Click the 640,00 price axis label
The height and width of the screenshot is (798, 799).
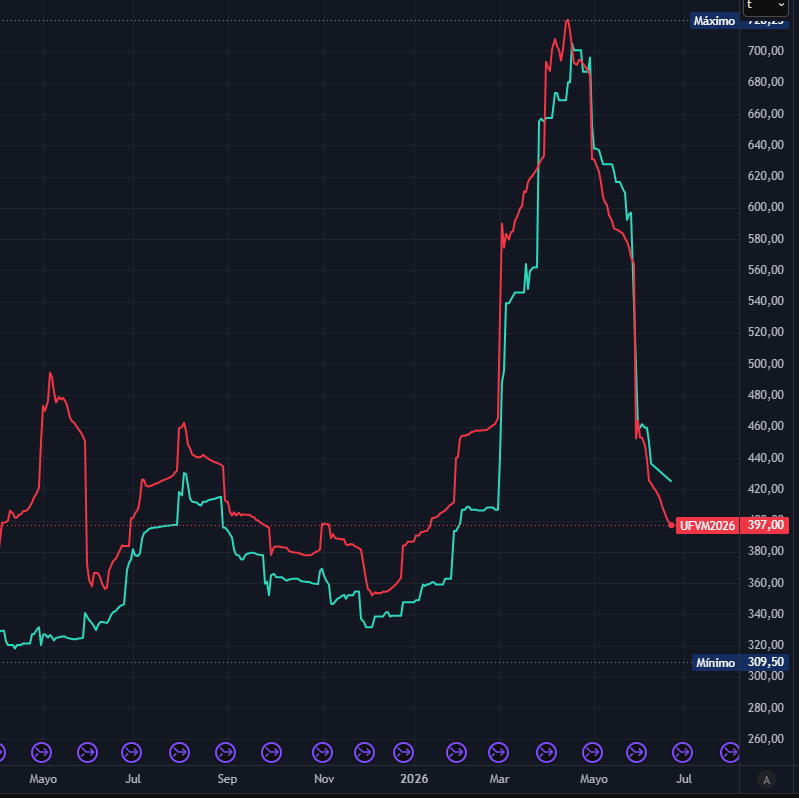(x=765, y=145)
